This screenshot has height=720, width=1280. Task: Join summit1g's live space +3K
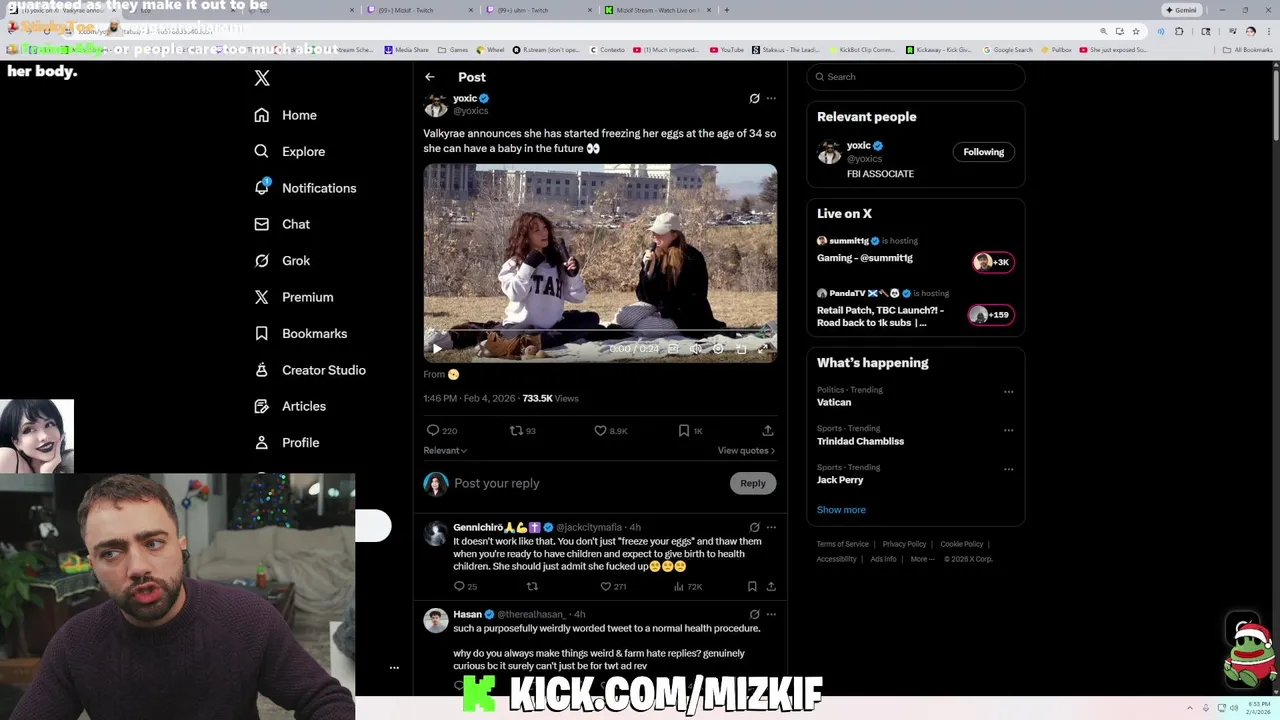[993, 262]
